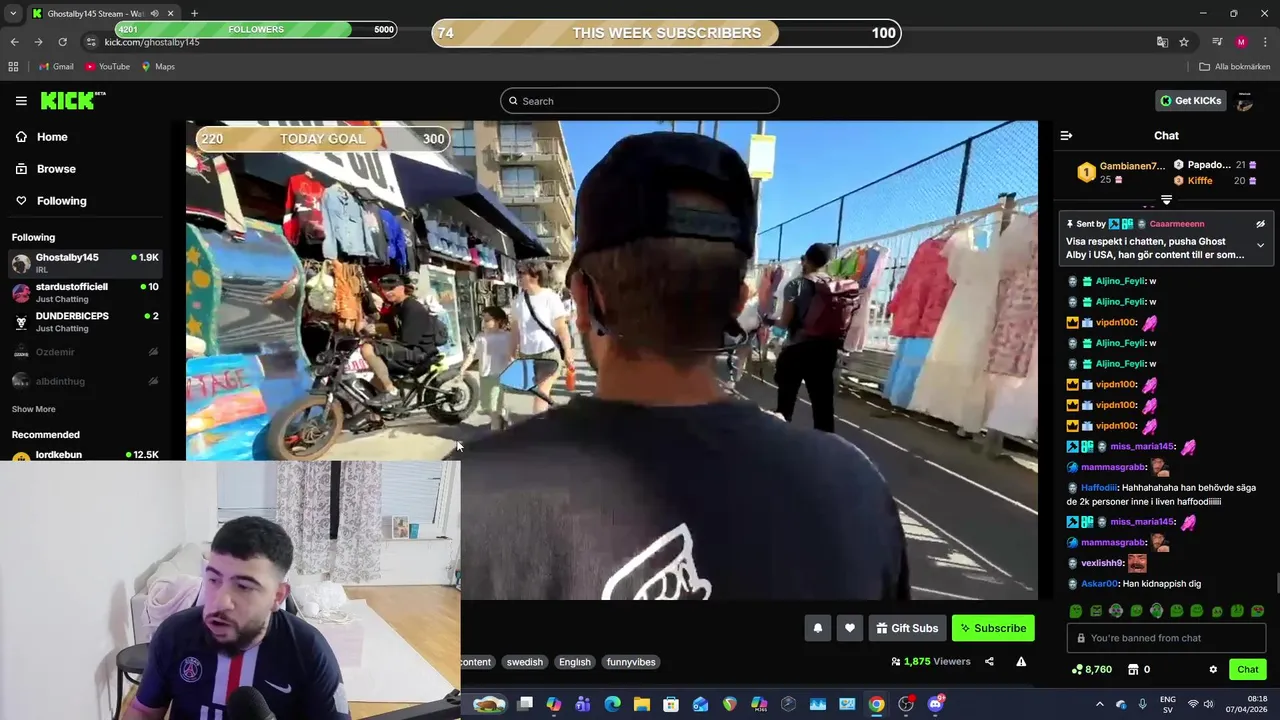Click the green Chat send button
The width and height of the screenshot is (1280, 720).
click(1248, 670)
